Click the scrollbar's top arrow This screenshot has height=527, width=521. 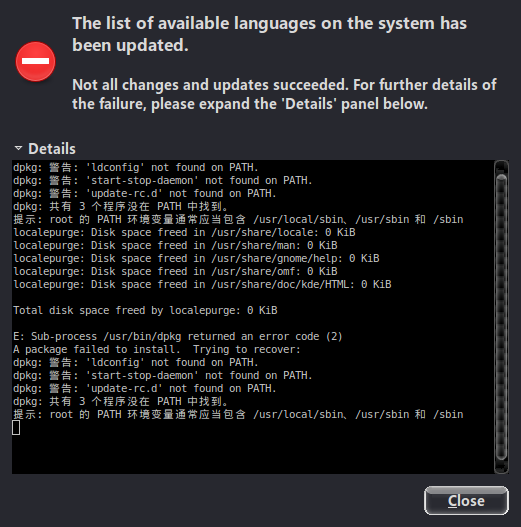(501, 167)
